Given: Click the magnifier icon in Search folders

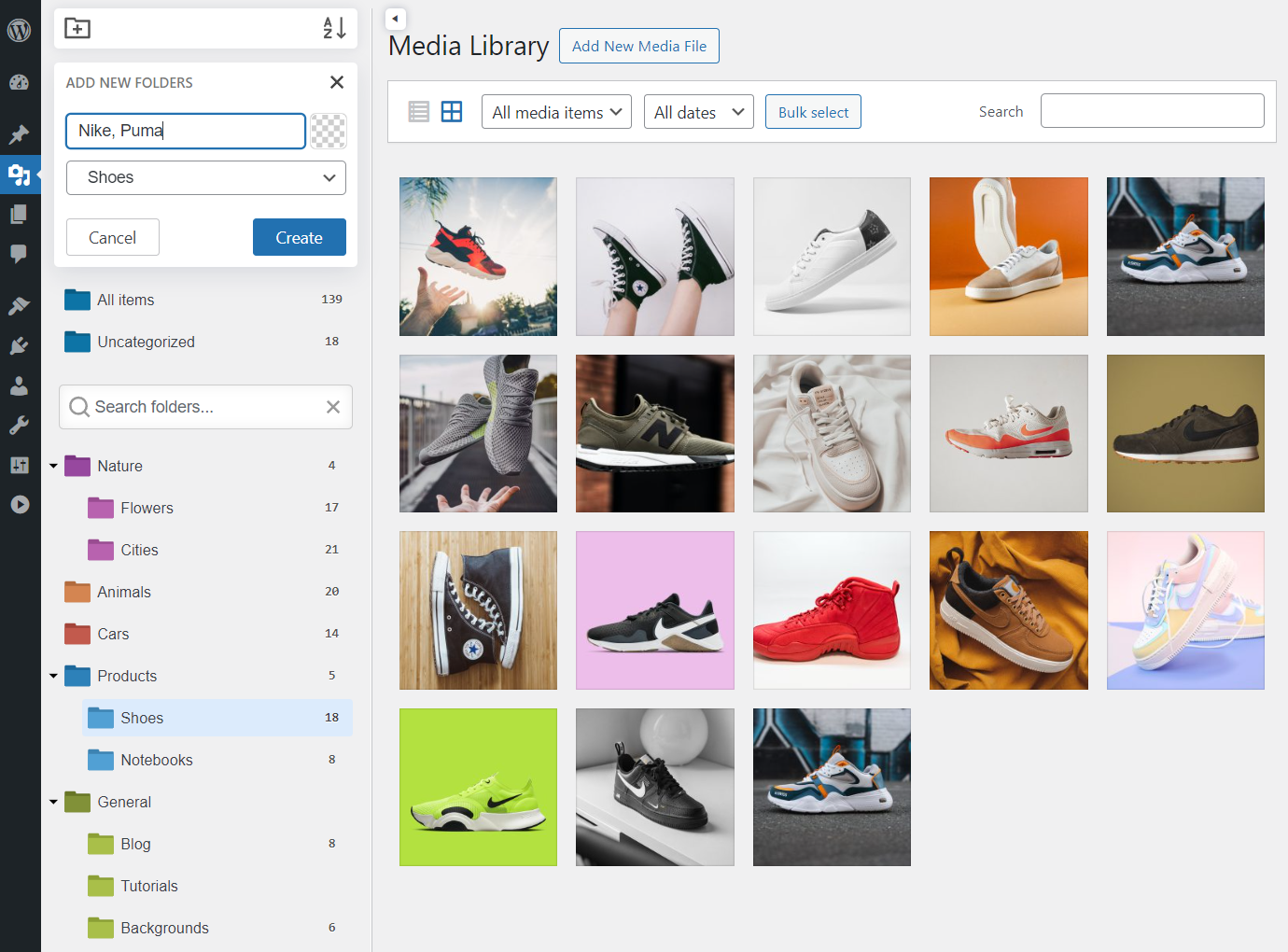Looking at the screenshot, I should click(79, 407).
